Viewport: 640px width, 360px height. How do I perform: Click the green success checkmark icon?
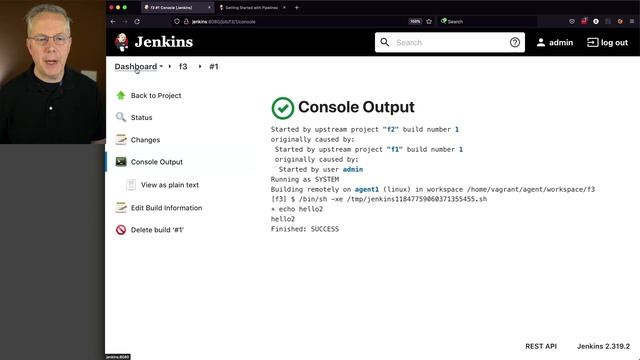point(282,108)
